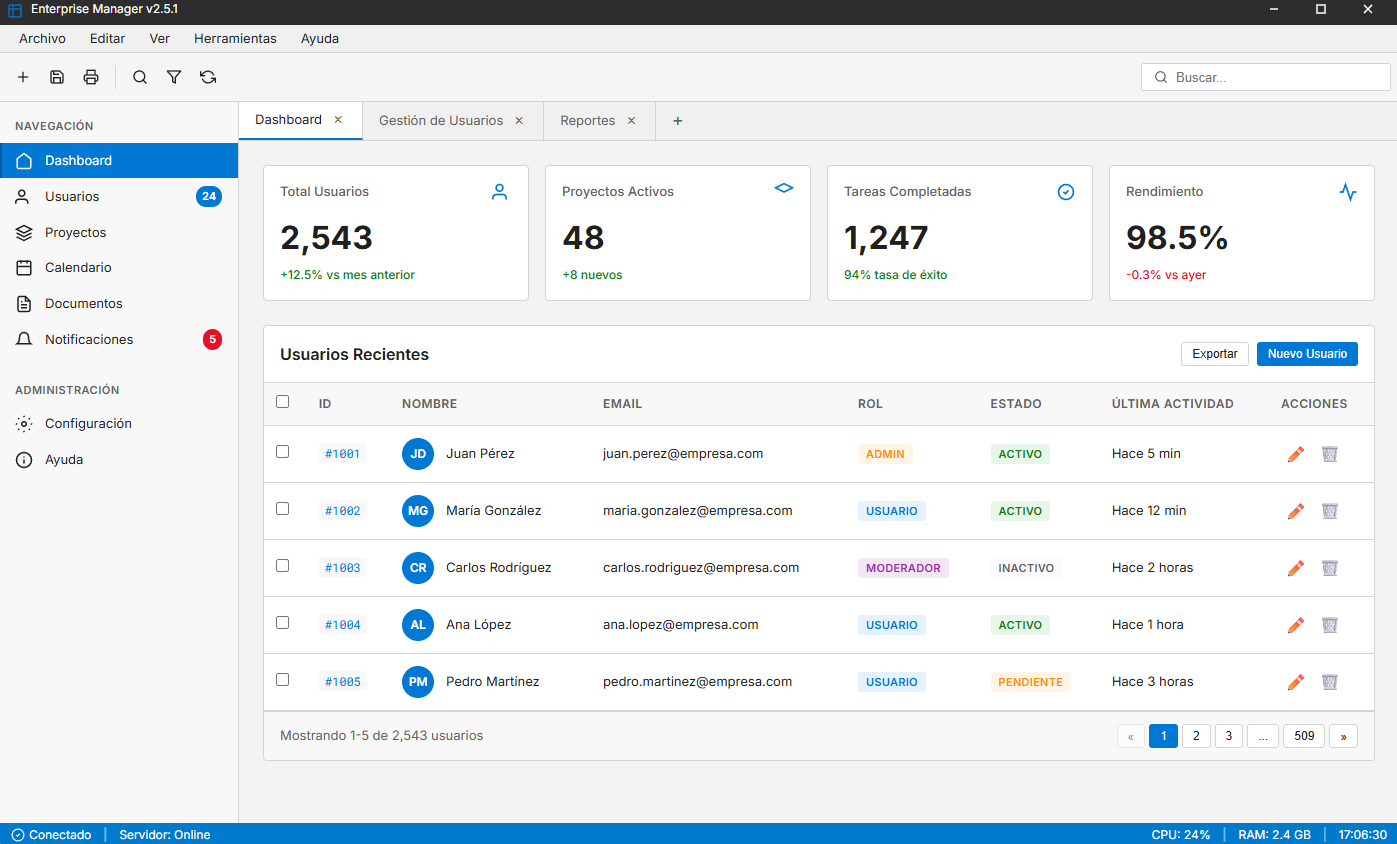Delete María González with the trash icon
This screenshot has width=1397, height=844.
click(x=1330, y=511)
